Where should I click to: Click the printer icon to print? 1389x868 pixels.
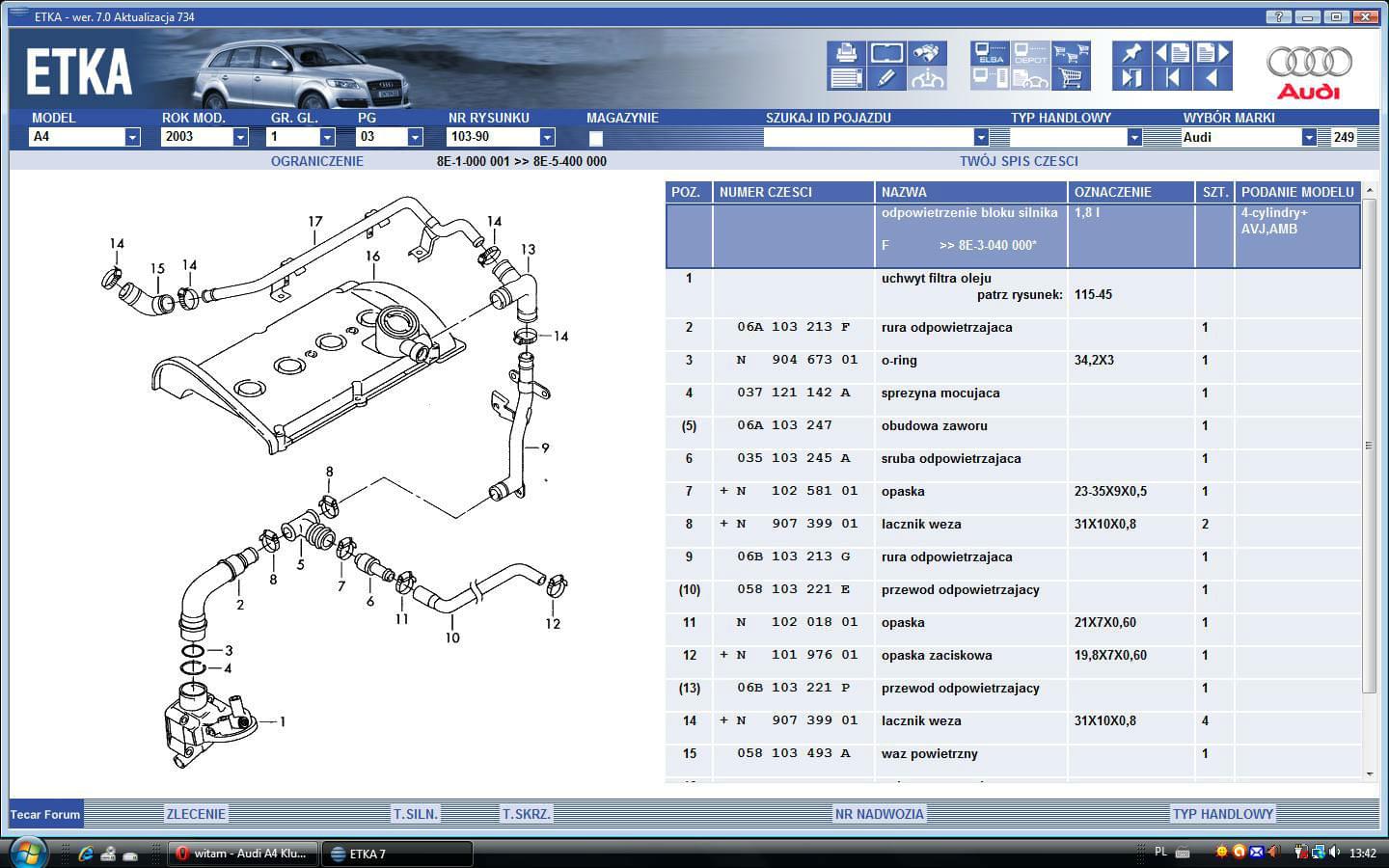pos(846,52)
